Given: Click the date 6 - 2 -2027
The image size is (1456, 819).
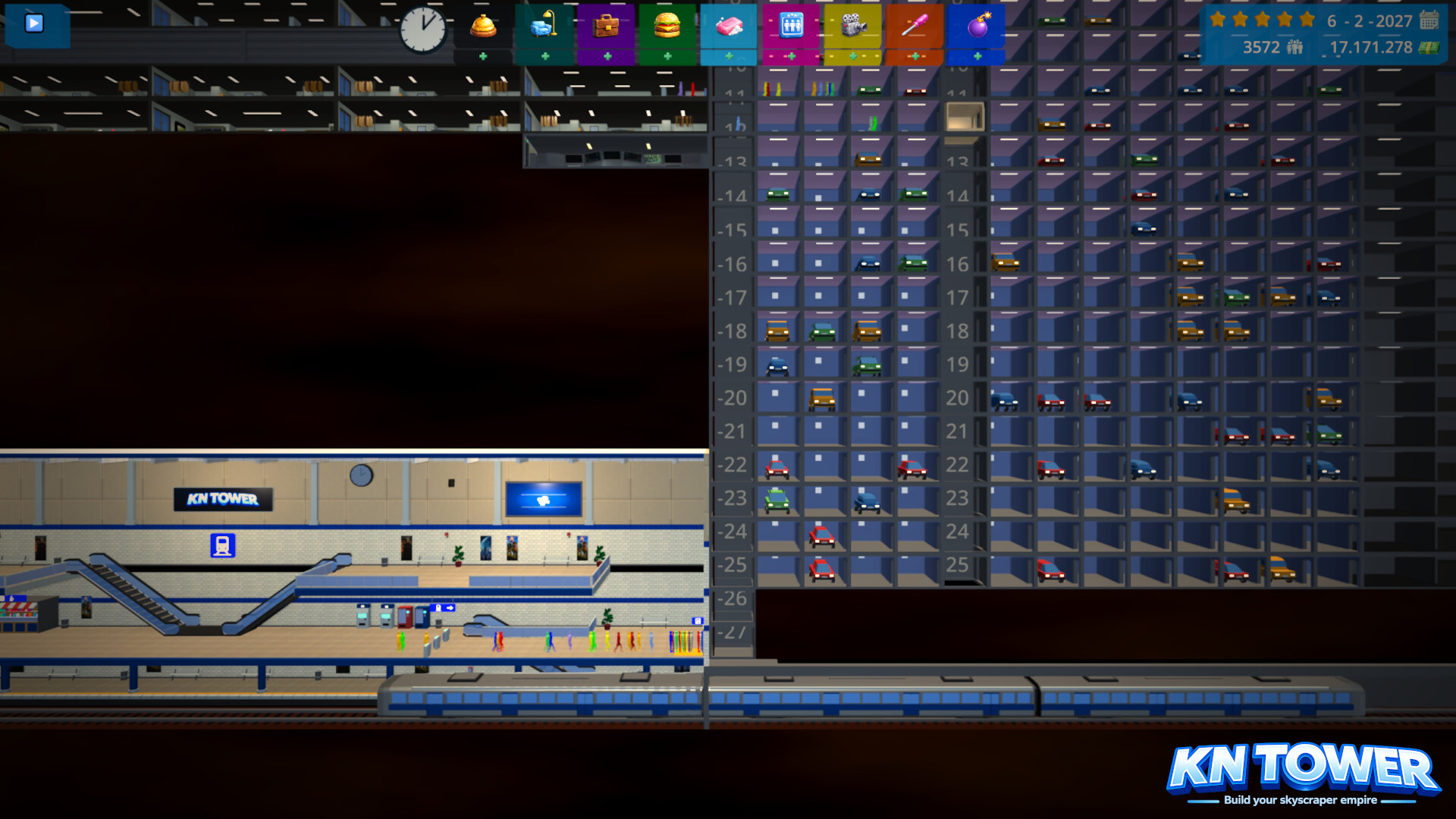Looking at the screenshot, I should click(x=1370, y=21).
